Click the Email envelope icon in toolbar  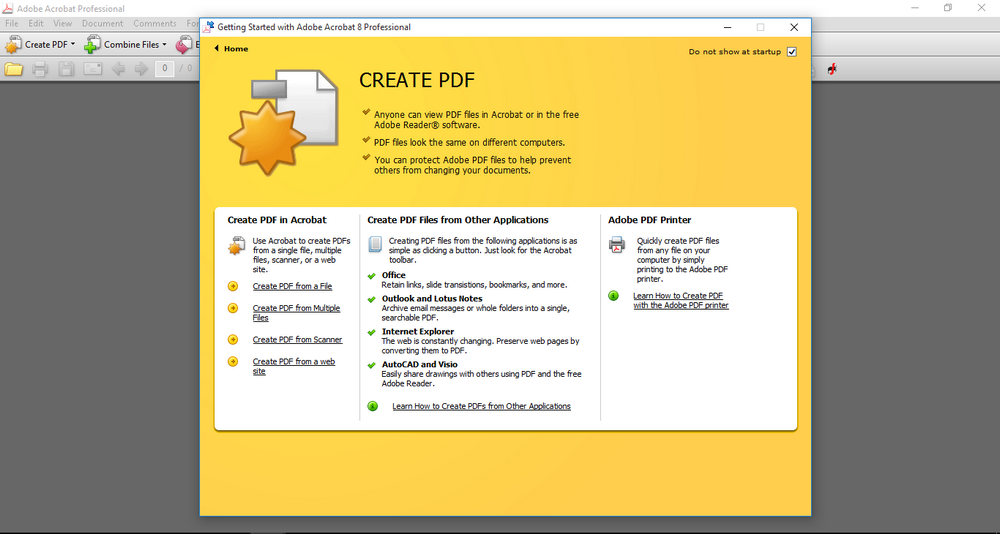tap(93, 69)
